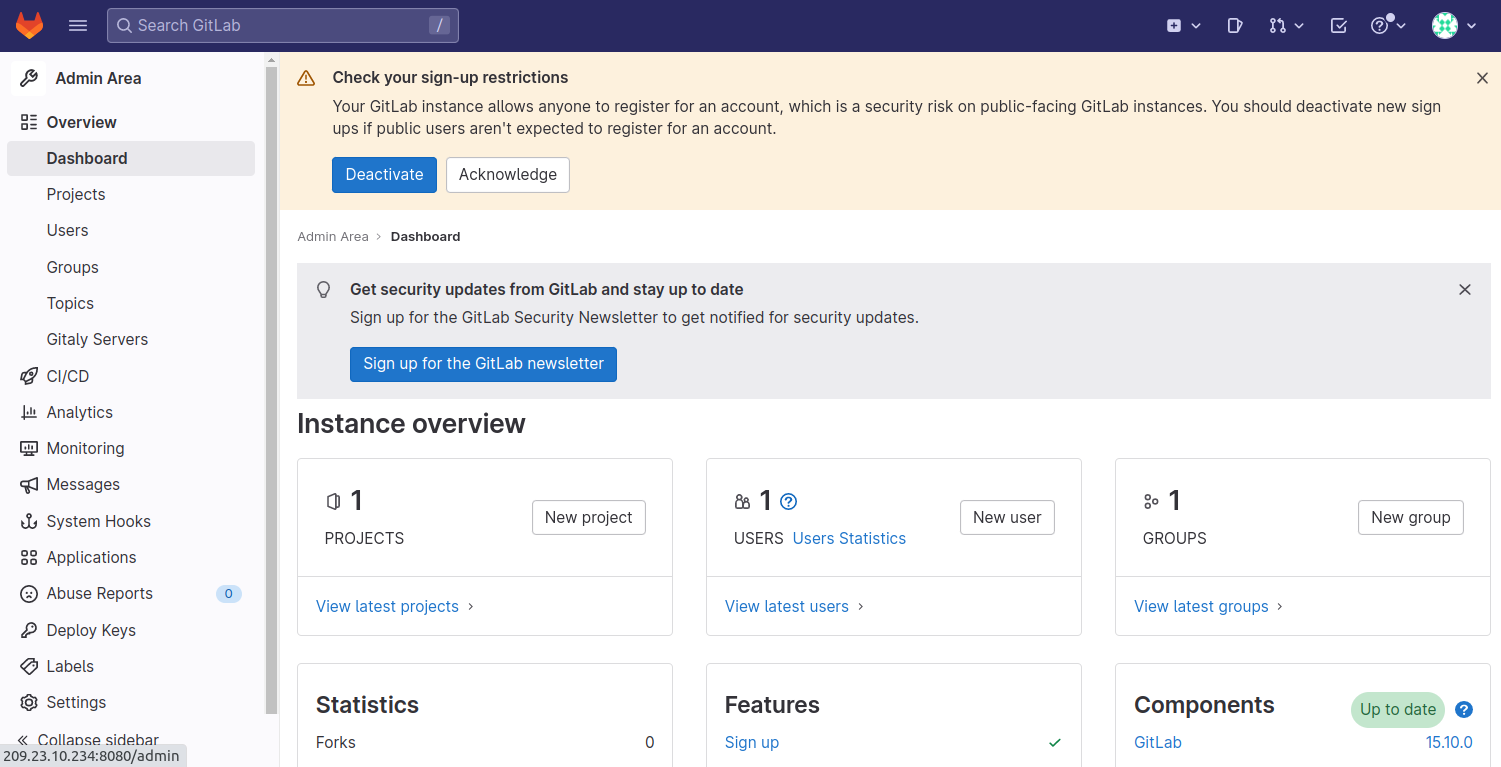
Task: Expand the create new dropdown
Action: click(x=1183, y=26)
